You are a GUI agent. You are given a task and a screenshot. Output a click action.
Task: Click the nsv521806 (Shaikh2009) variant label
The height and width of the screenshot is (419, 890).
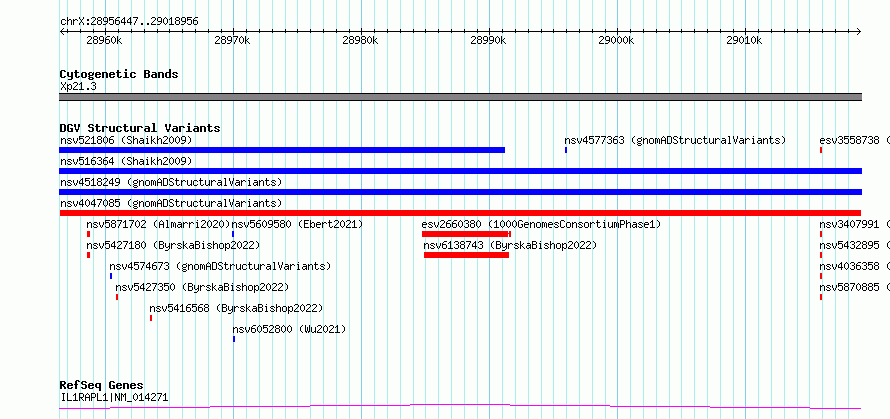[x=126, y=140]
